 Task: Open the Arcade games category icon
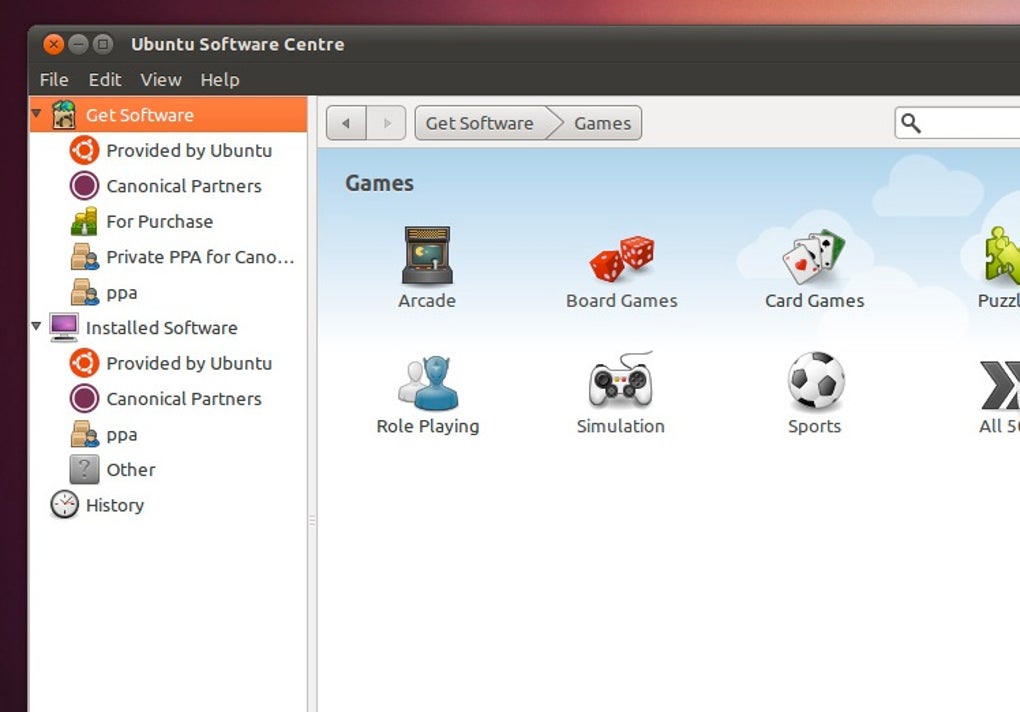[427, 256]
